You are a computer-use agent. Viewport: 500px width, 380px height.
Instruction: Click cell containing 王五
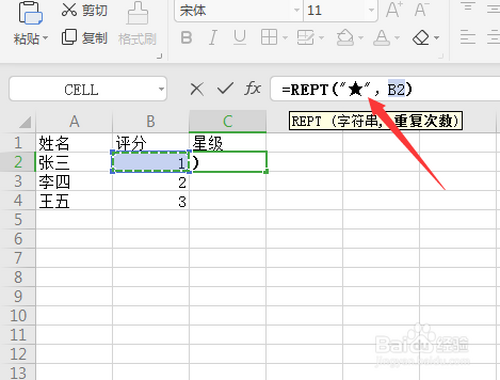74,201
